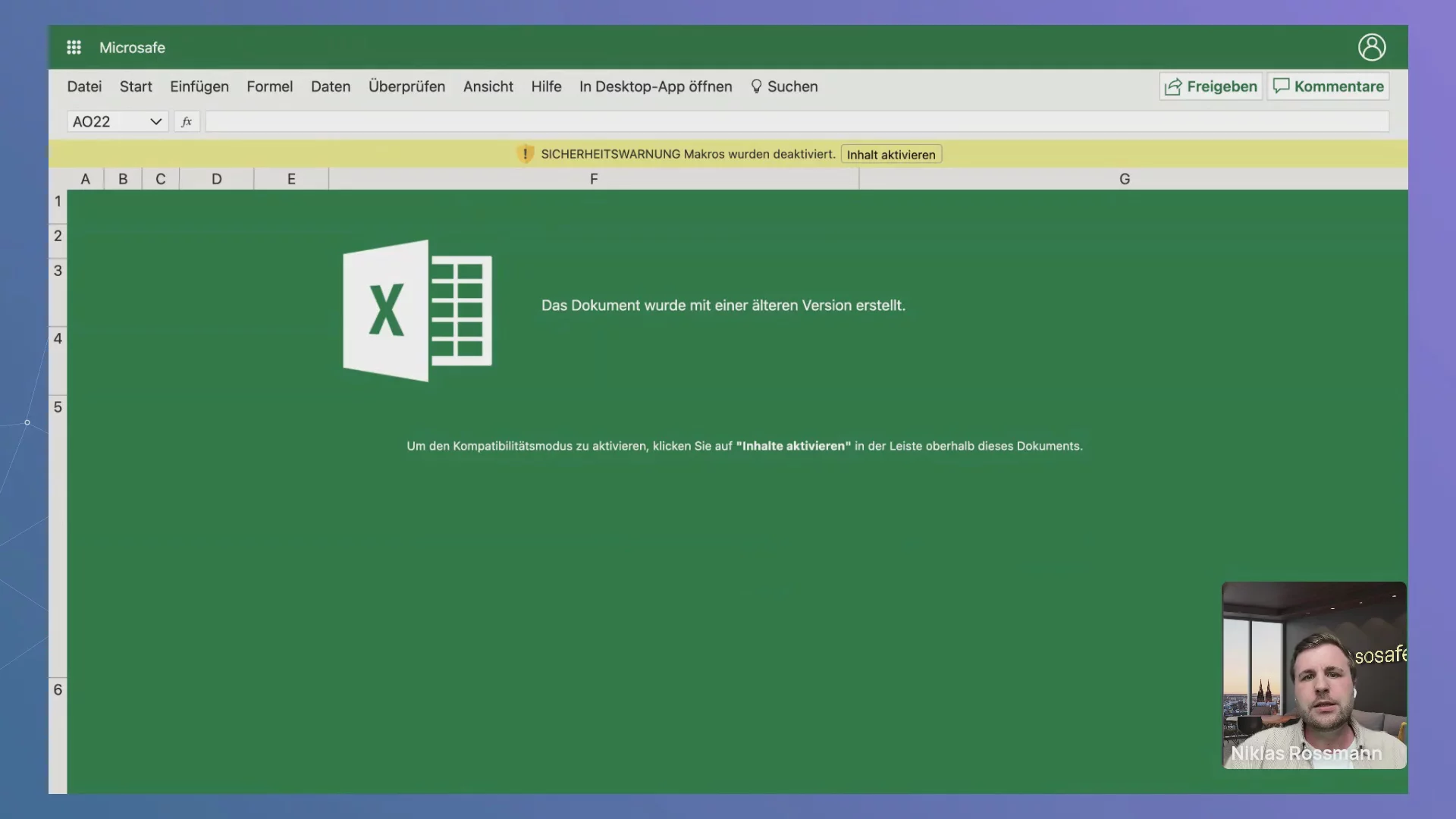Screen dimensions: 1456x819
Task: Select column C header
Action: click(x=161, y=179)
